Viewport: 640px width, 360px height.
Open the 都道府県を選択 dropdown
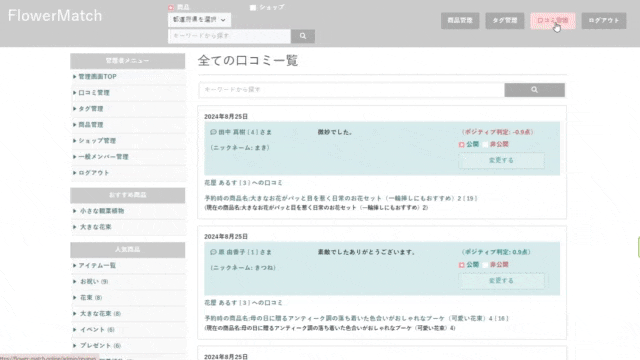[x=199, y=20]
